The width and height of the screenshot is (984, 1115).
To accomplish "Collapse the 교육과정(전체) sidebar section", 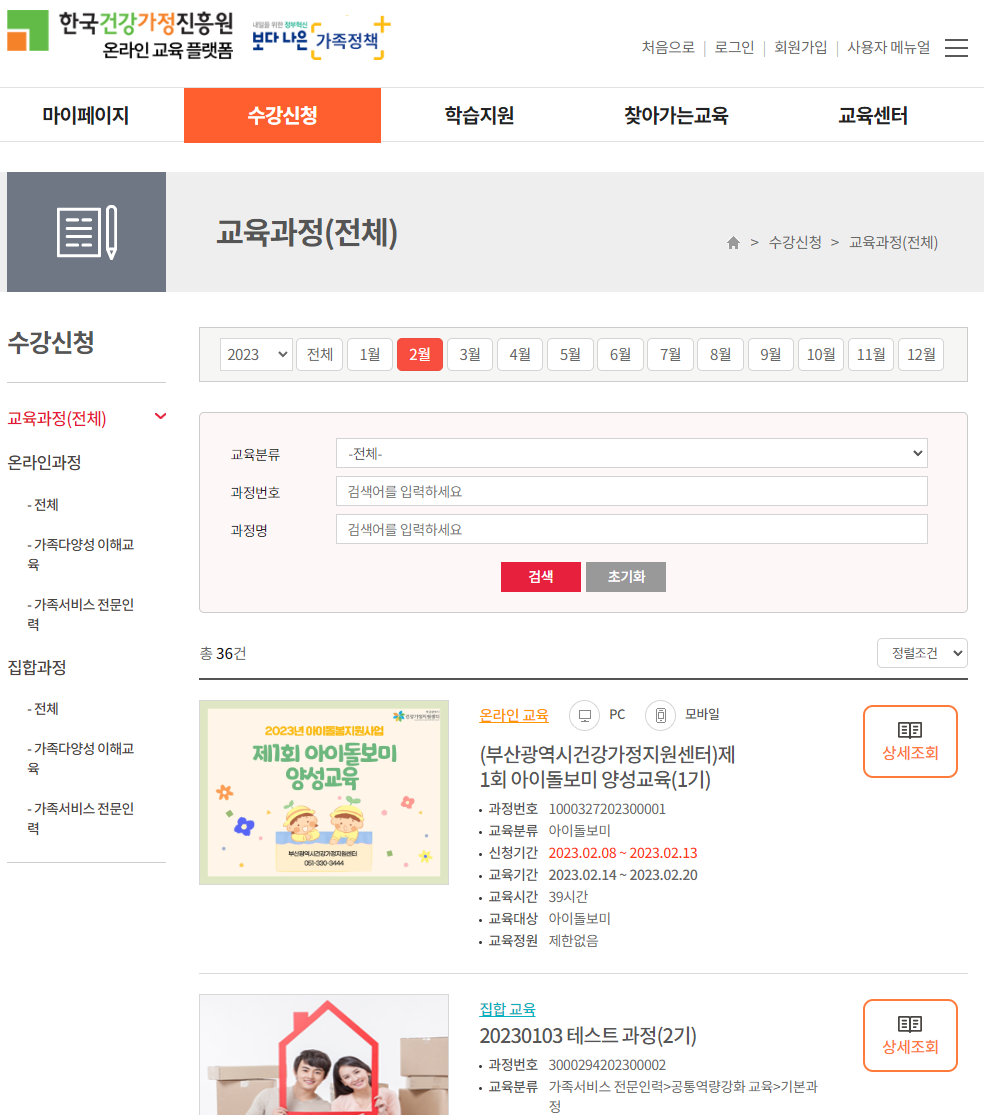I will (160, 416).
